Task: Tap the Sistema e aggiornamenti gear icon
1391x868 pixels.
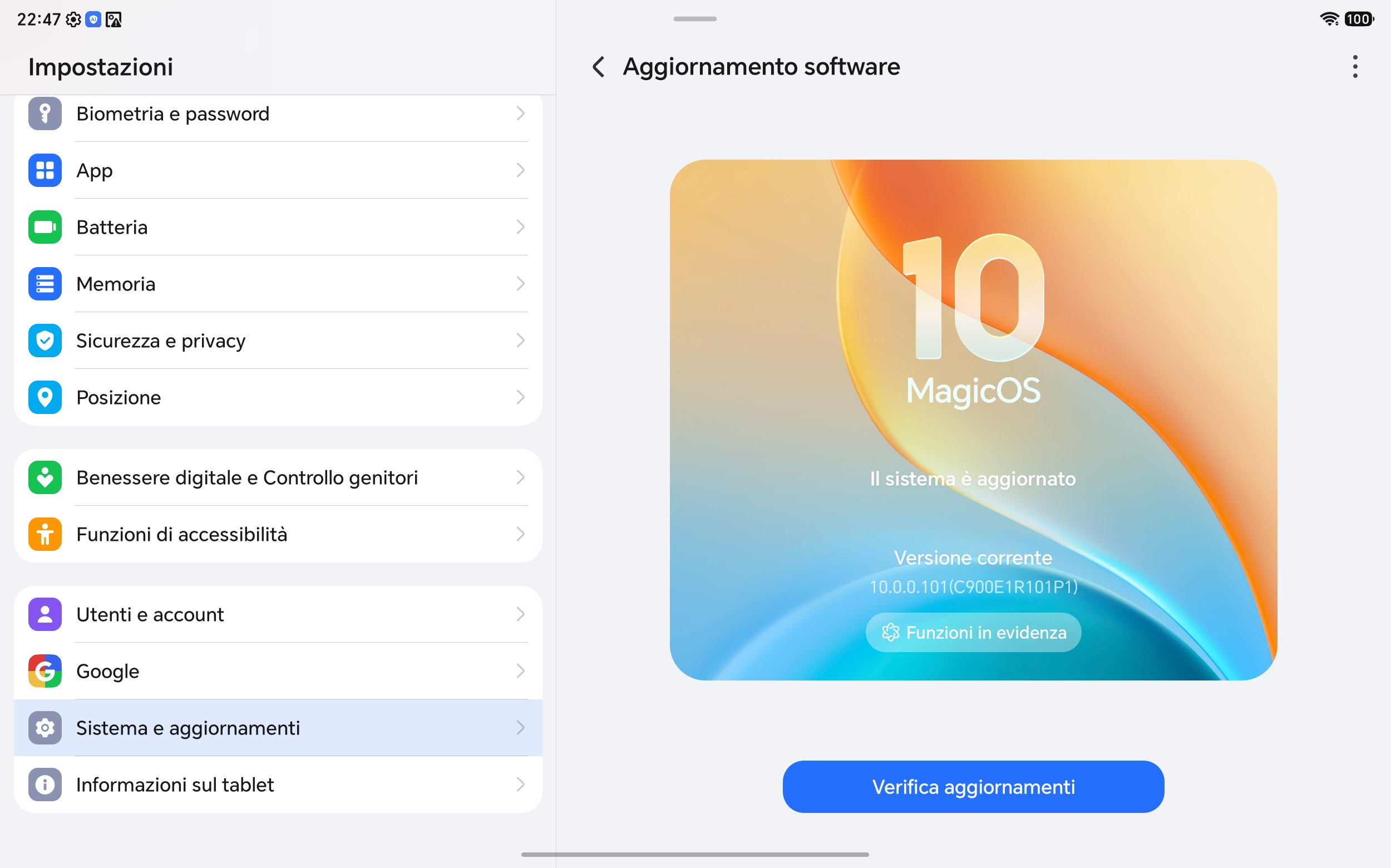Action: click(45, 728)
